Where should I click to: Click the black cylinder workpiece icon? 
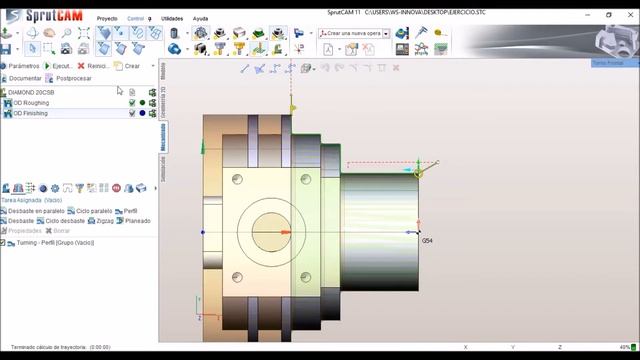(175, 33)
